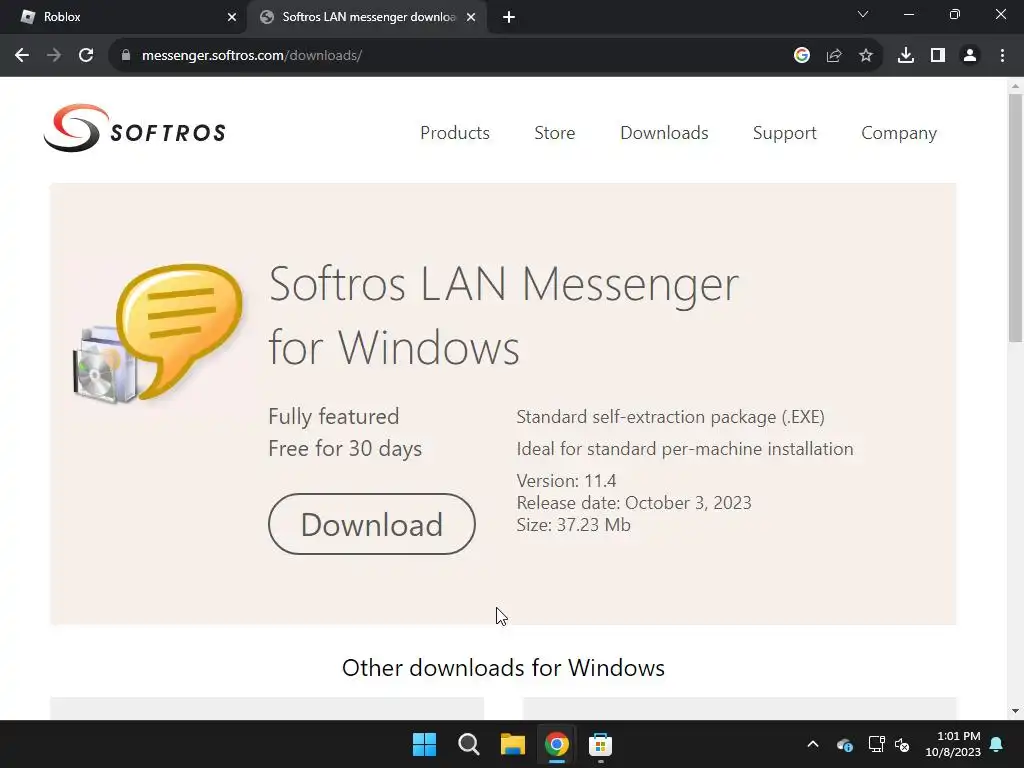Click 'Release date: October 3, 2023' text
1024x768 pixels.
pos(634,503)
